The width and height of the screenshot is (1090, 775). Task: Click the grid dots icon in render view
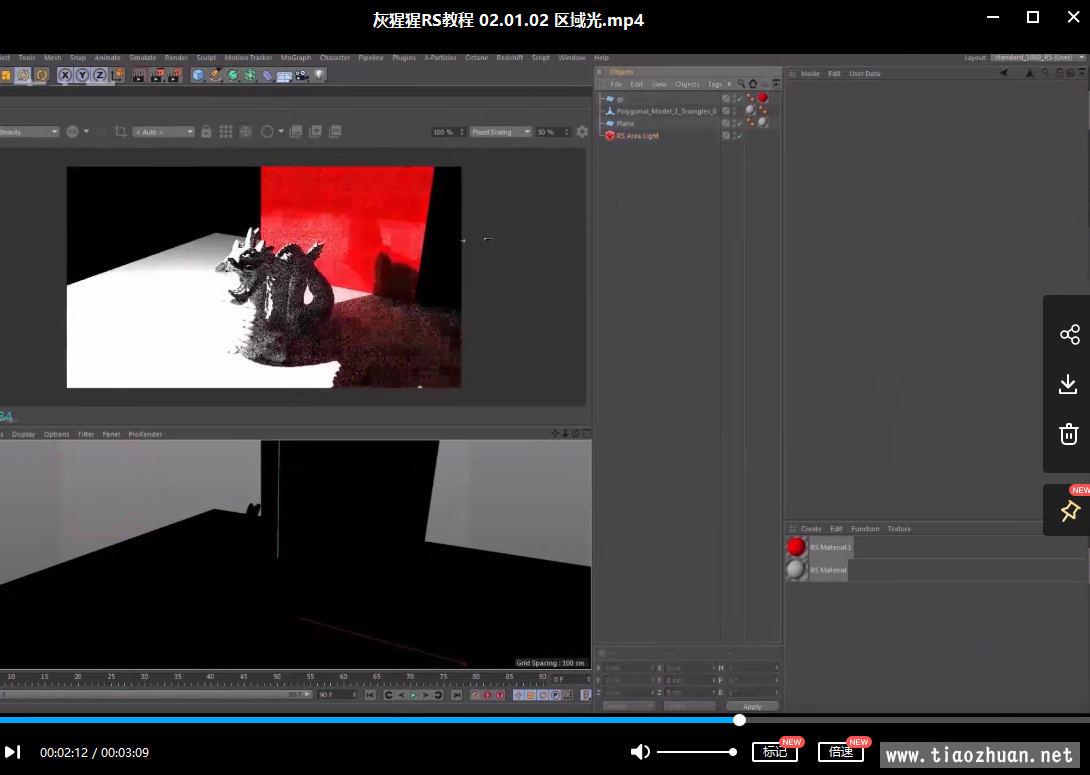226,131
